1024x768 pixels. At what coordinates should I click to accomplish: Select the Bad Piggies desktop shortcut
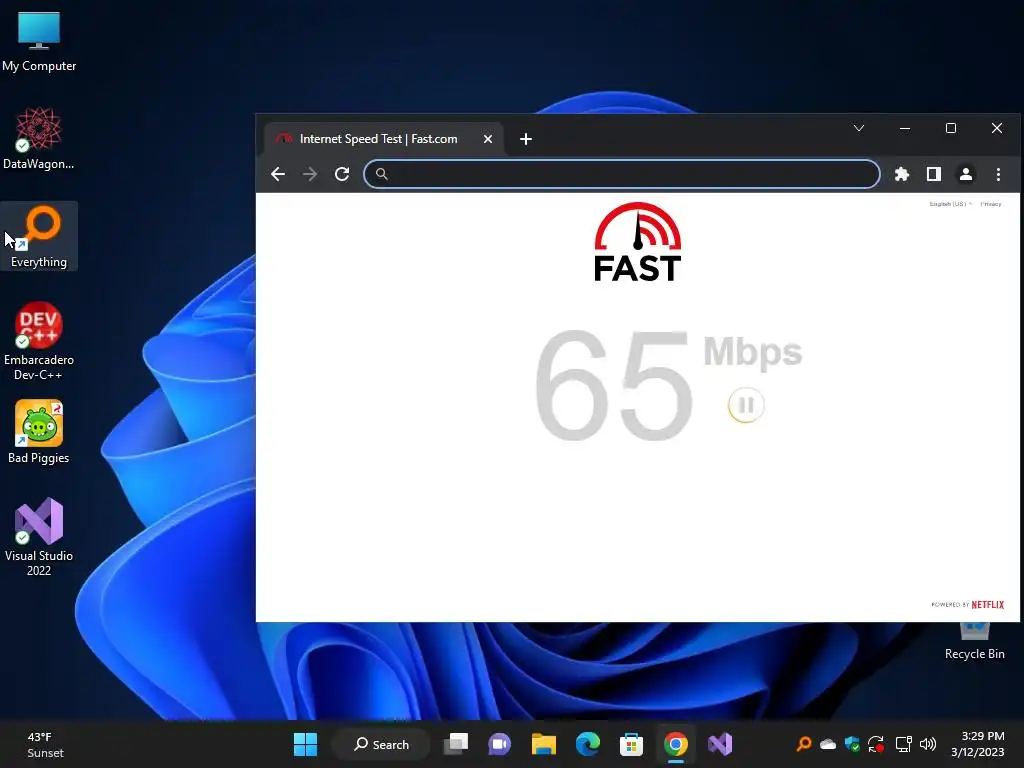[x=39, y=432]
